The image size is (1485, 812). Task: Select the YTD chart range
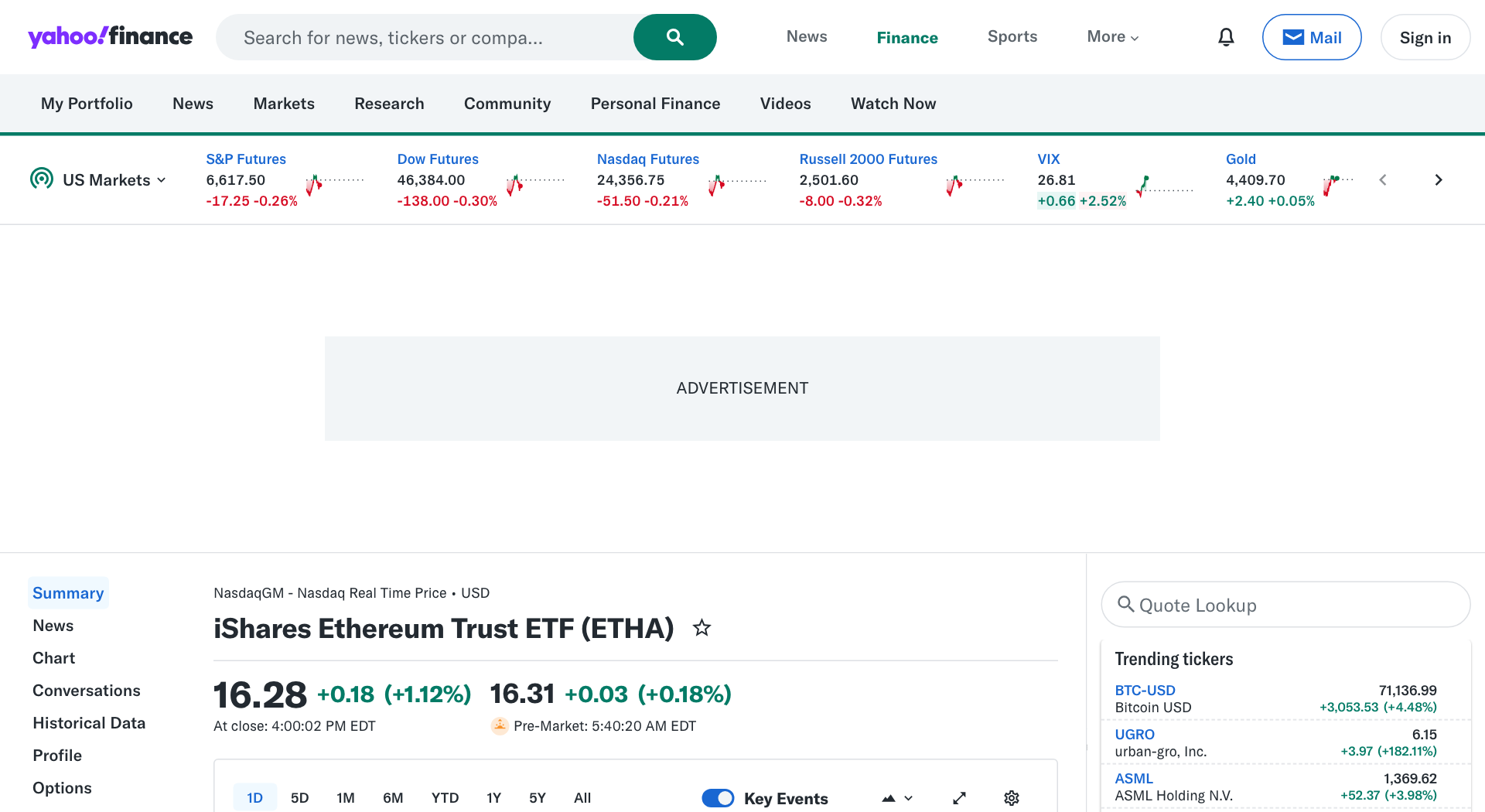[x=445, y=798]
